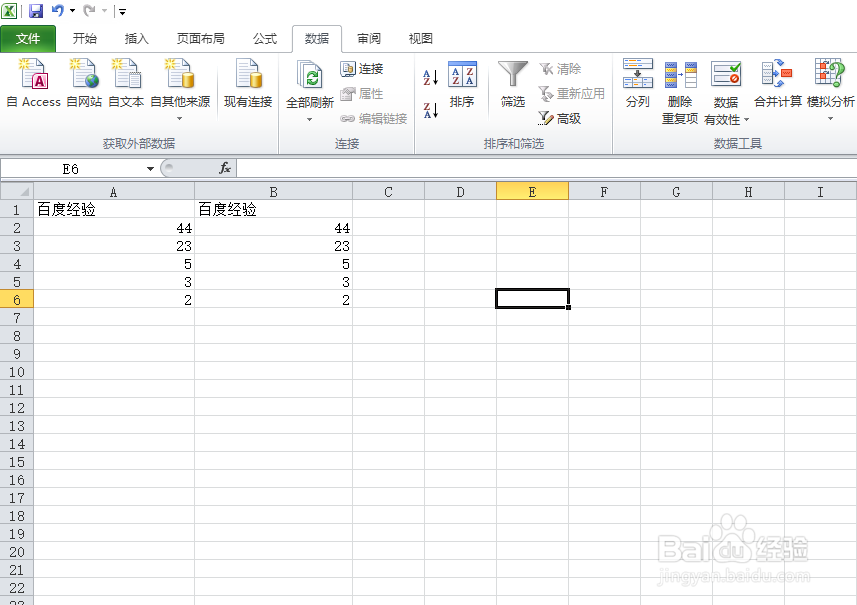Image resolution: width=857 pixels, height=605 pixels.
Task: Open the Connections (连接) button
Action: point(362,69)
